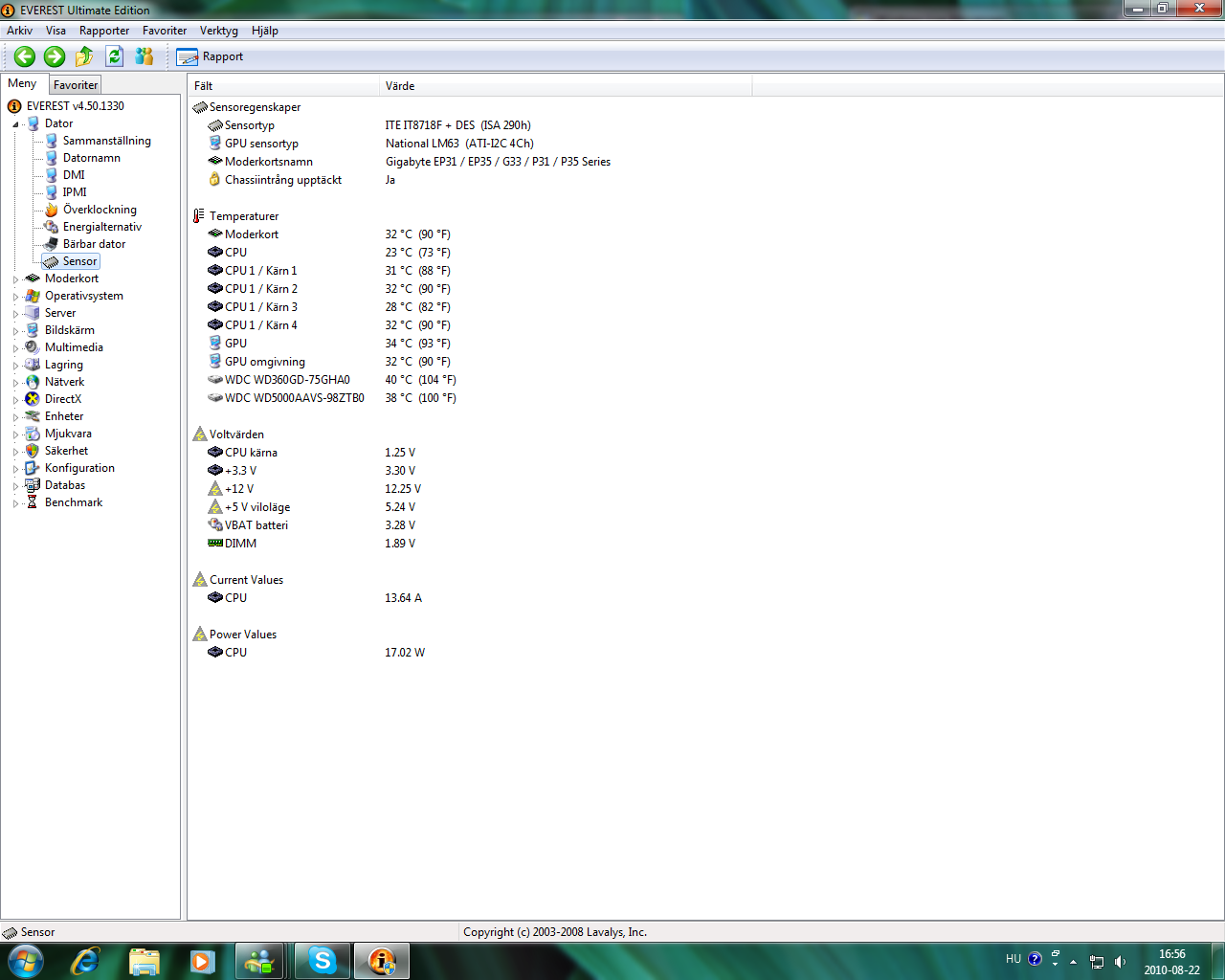Click the users toolbar icon

tap(145, 56)
